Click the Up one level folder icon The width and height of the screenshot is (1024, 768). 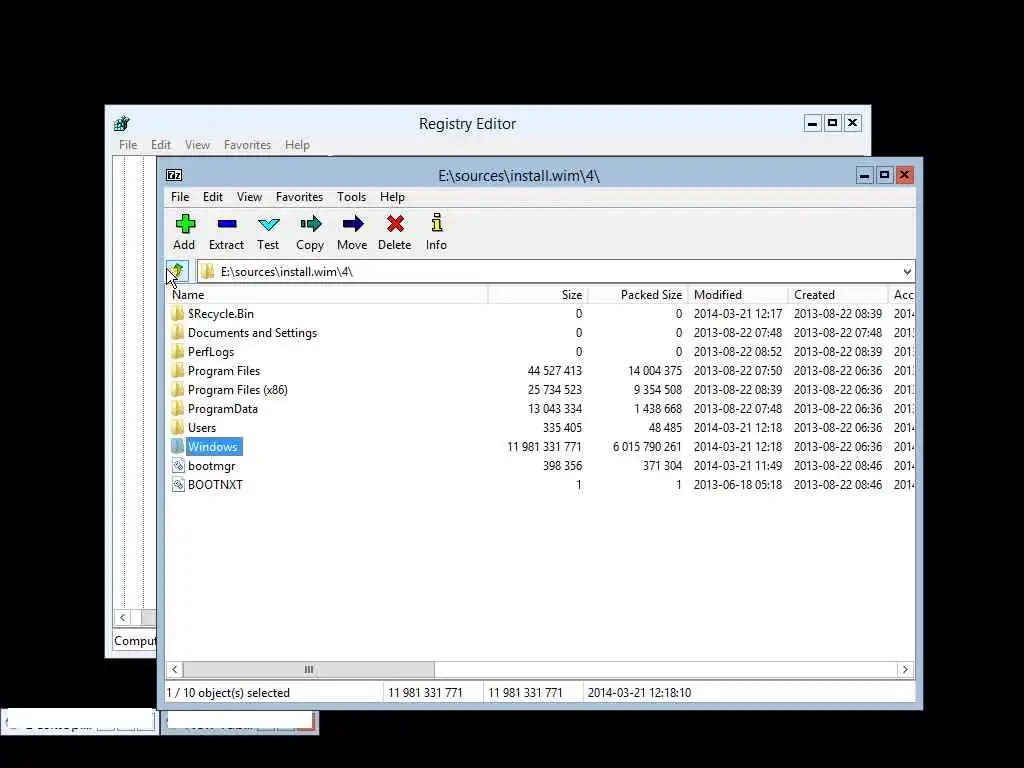tap(177, 271)
